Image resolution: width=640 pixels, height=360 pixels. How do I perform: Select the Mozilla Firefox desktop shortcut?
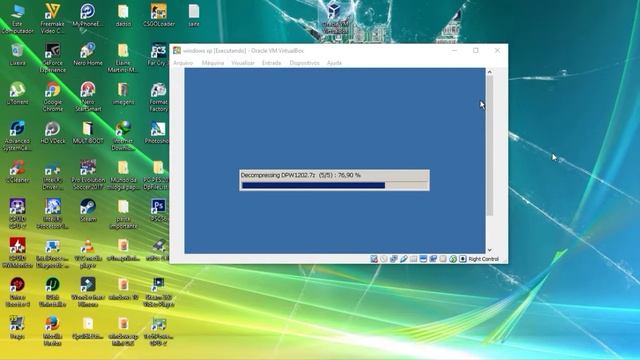pyautogui.click(x=53, y=331)
